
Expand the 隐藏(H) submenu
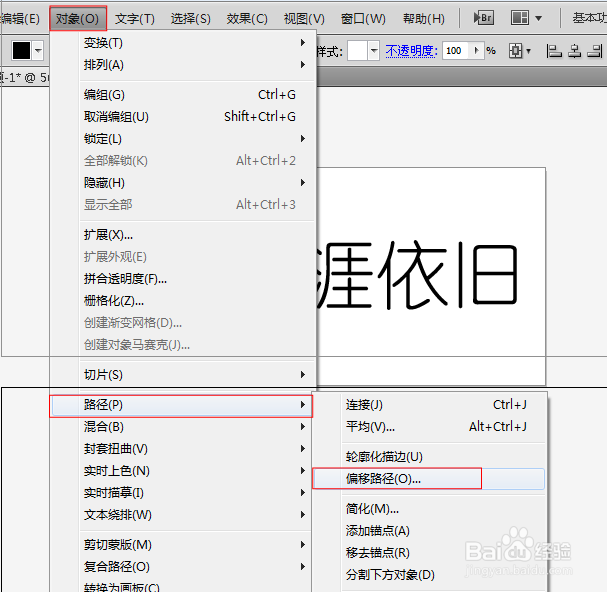(x=197, y=183)
